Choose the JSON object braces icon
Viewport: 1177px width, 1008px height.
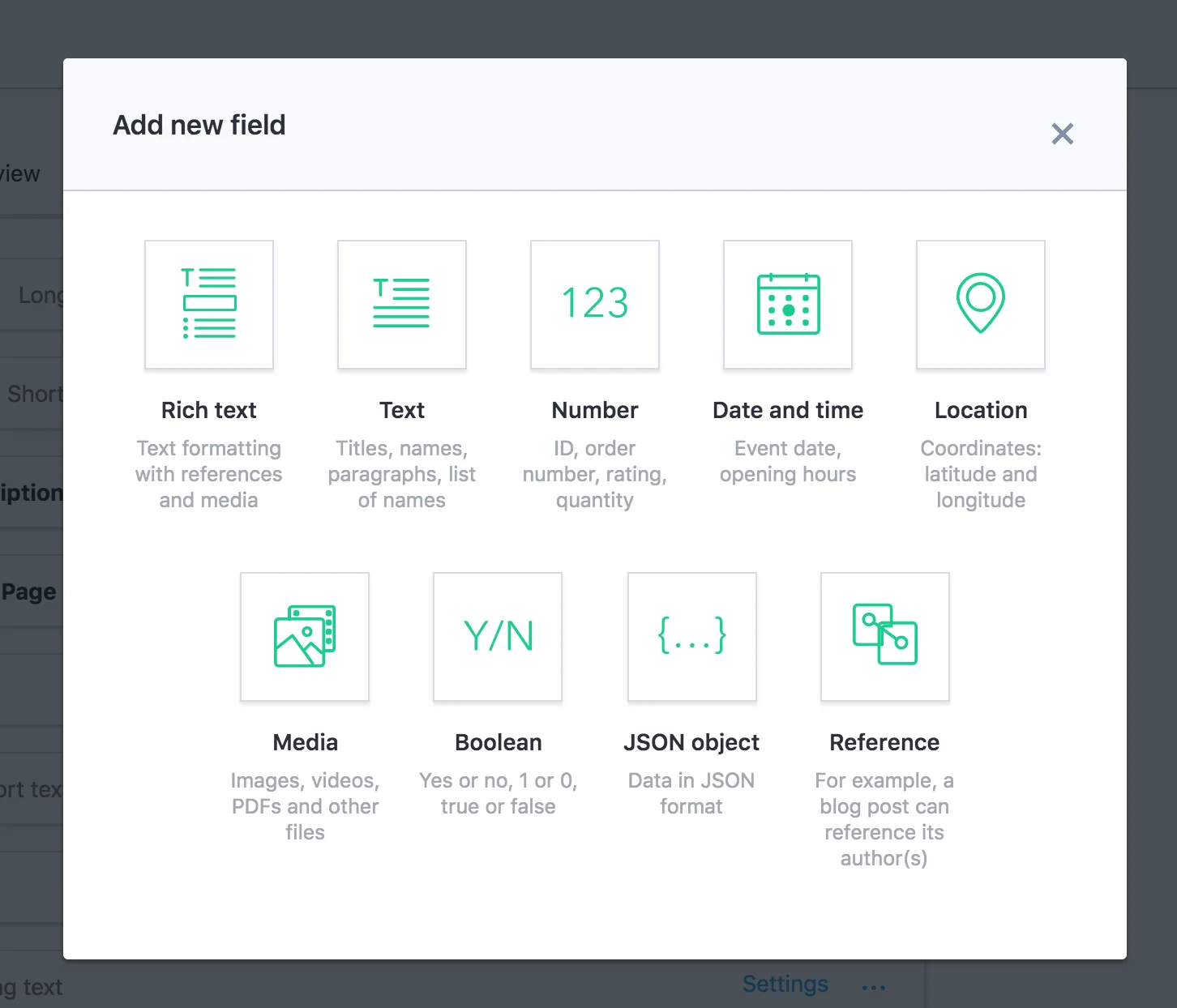tap(692, 637)
